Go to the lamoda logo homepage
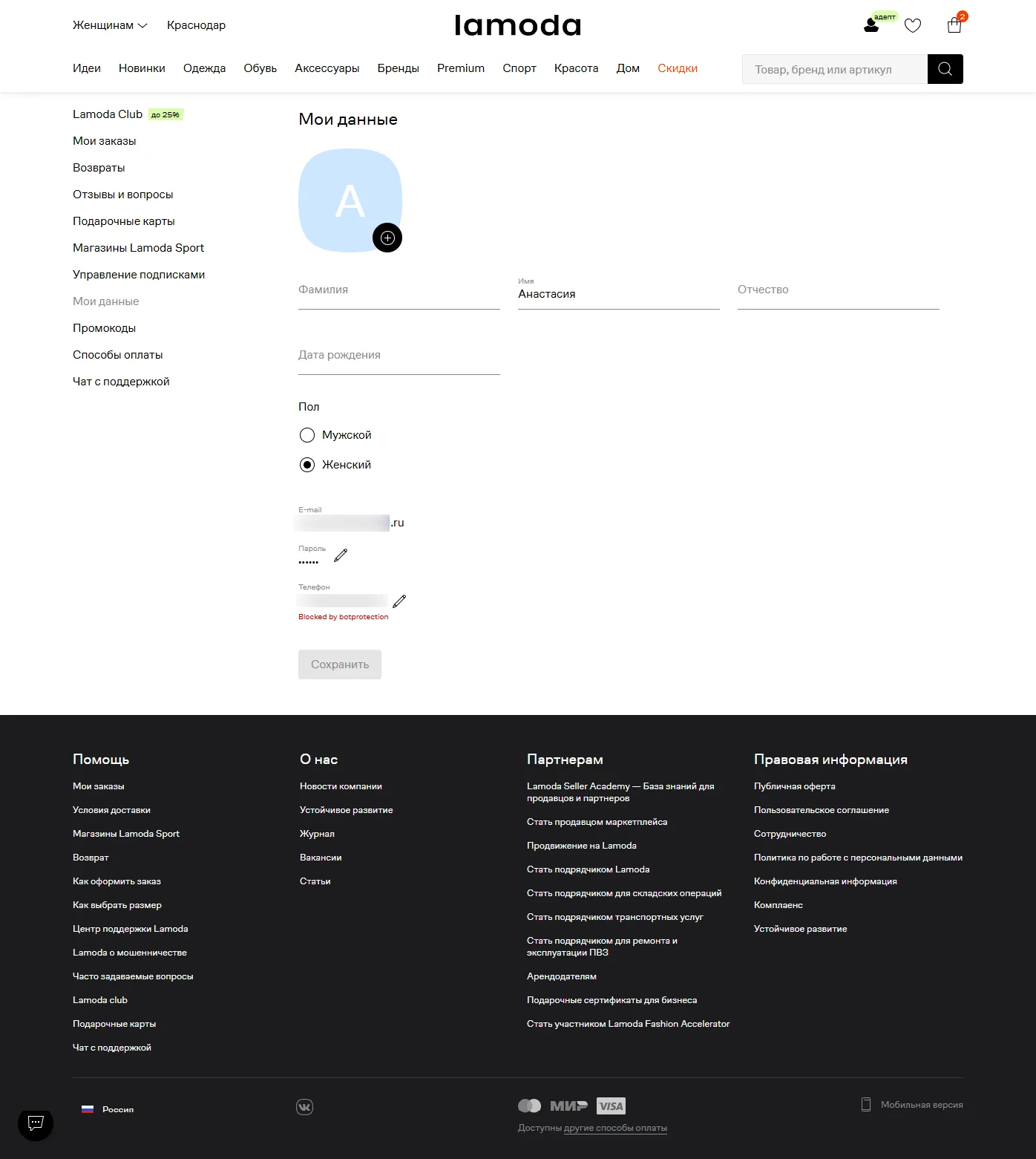 pos(518,26)
